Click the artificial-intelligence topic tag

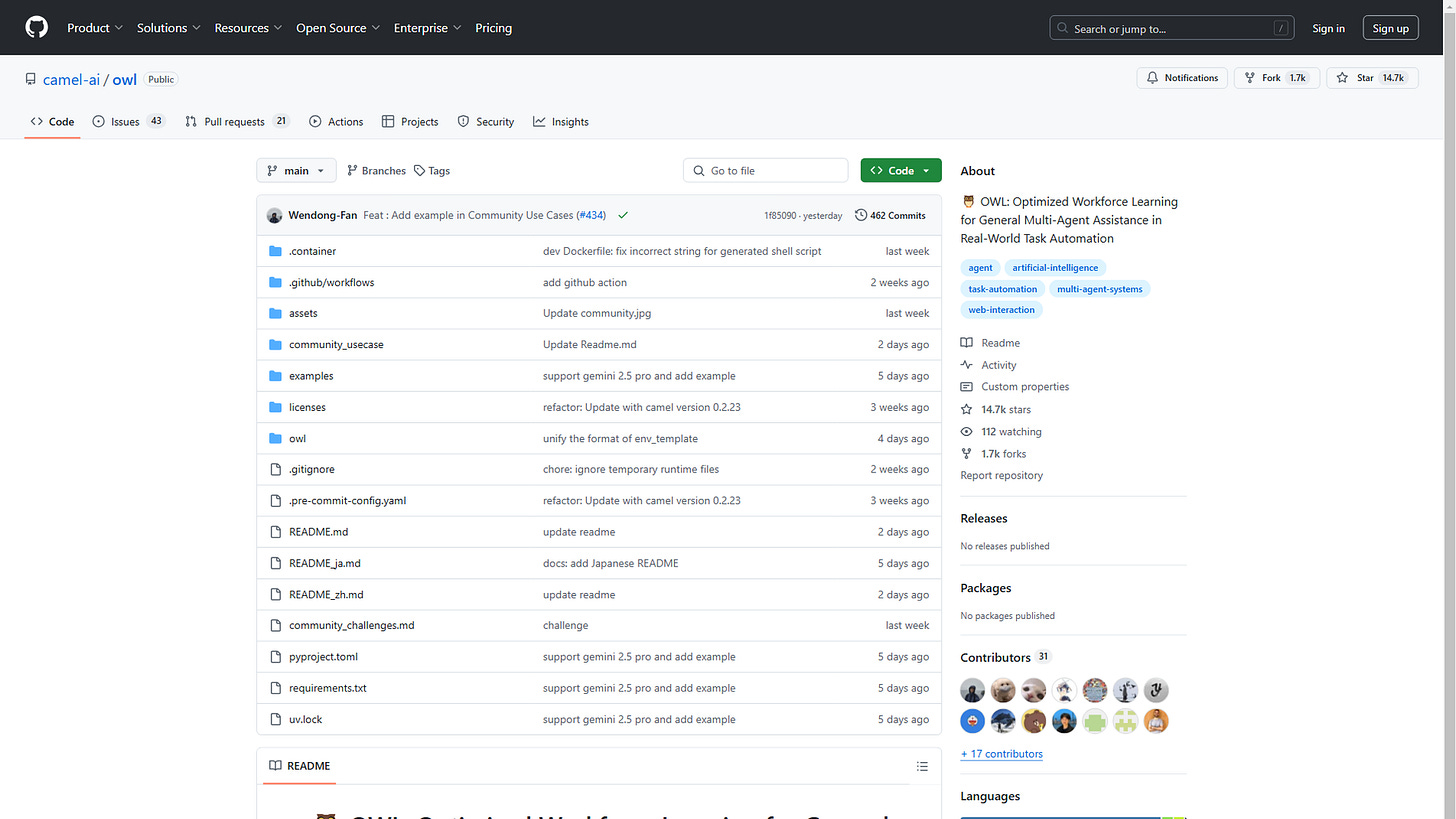coord(1055,268)
